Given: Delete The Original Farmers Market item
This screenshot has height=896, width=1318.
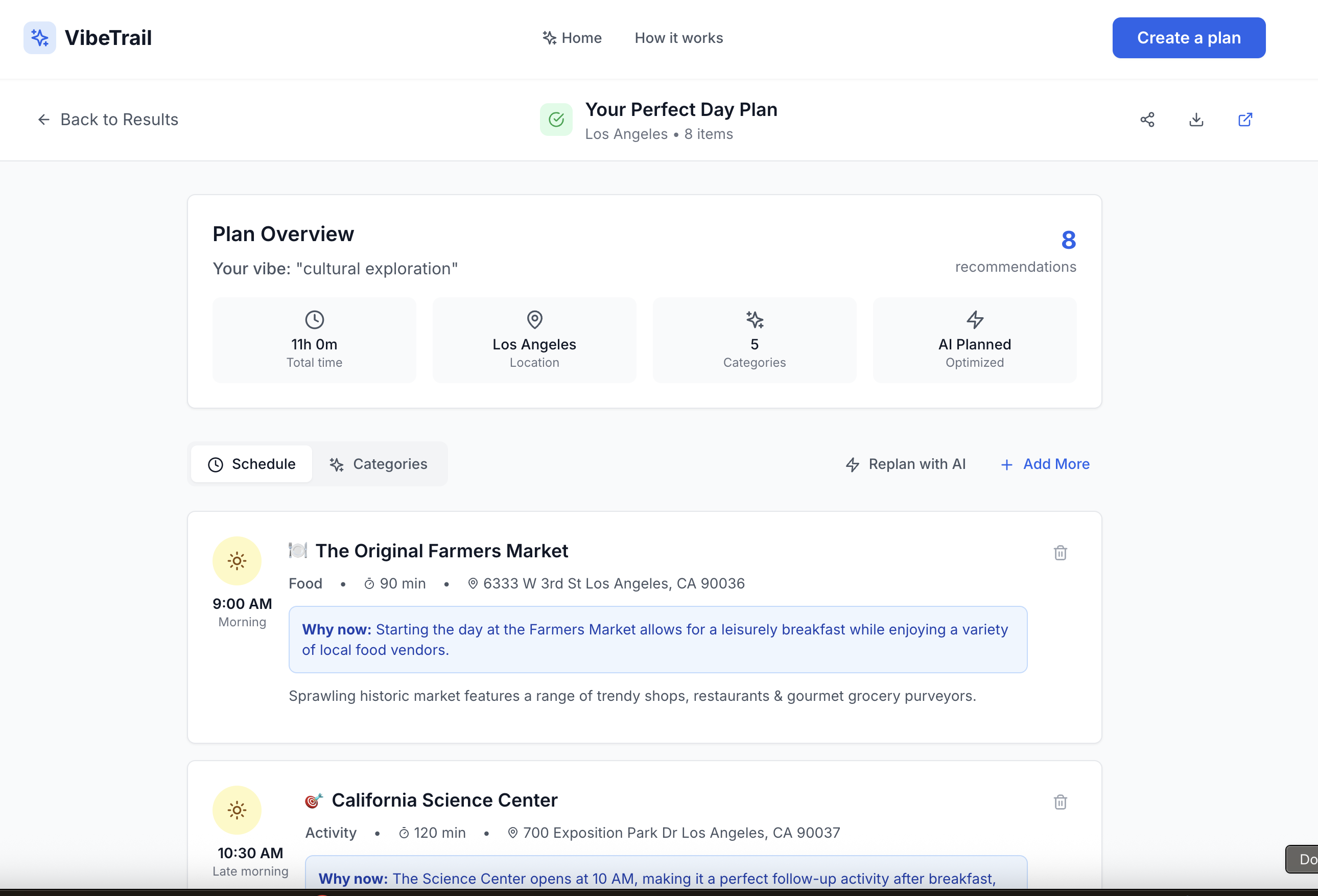Looking at the screenshot, I should (1060, 552).
